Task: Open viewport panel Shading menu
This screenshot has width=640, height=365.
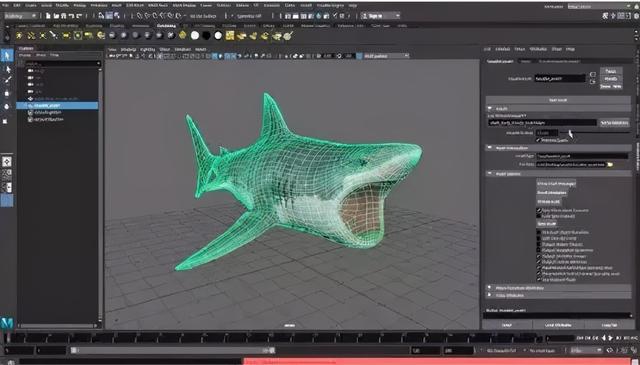Action: pyautogui.click(x=128, y=49)
